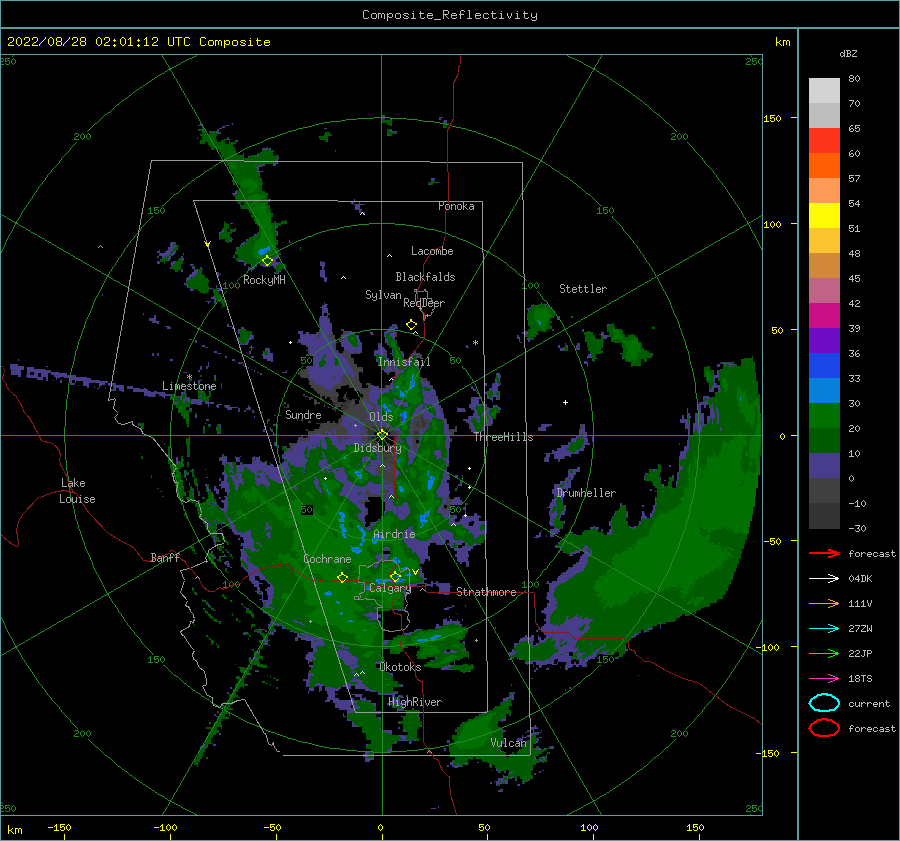Click the cyan 27ZW arrow icon
Viewport: 900px width, 841px height.
(x=824, y=628)
